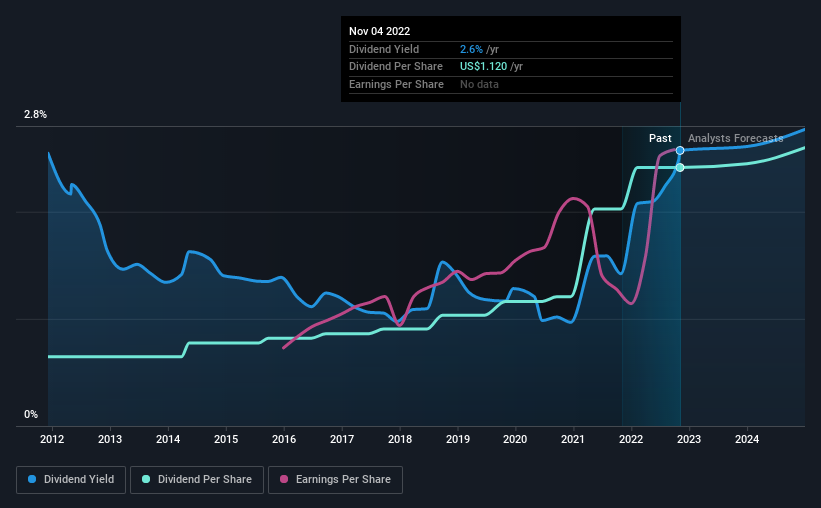The height and width of the screenshot is (508, 821).
Task: Click the Dividend Per Share row label in tooltip
Action: (x=396, y=67)
